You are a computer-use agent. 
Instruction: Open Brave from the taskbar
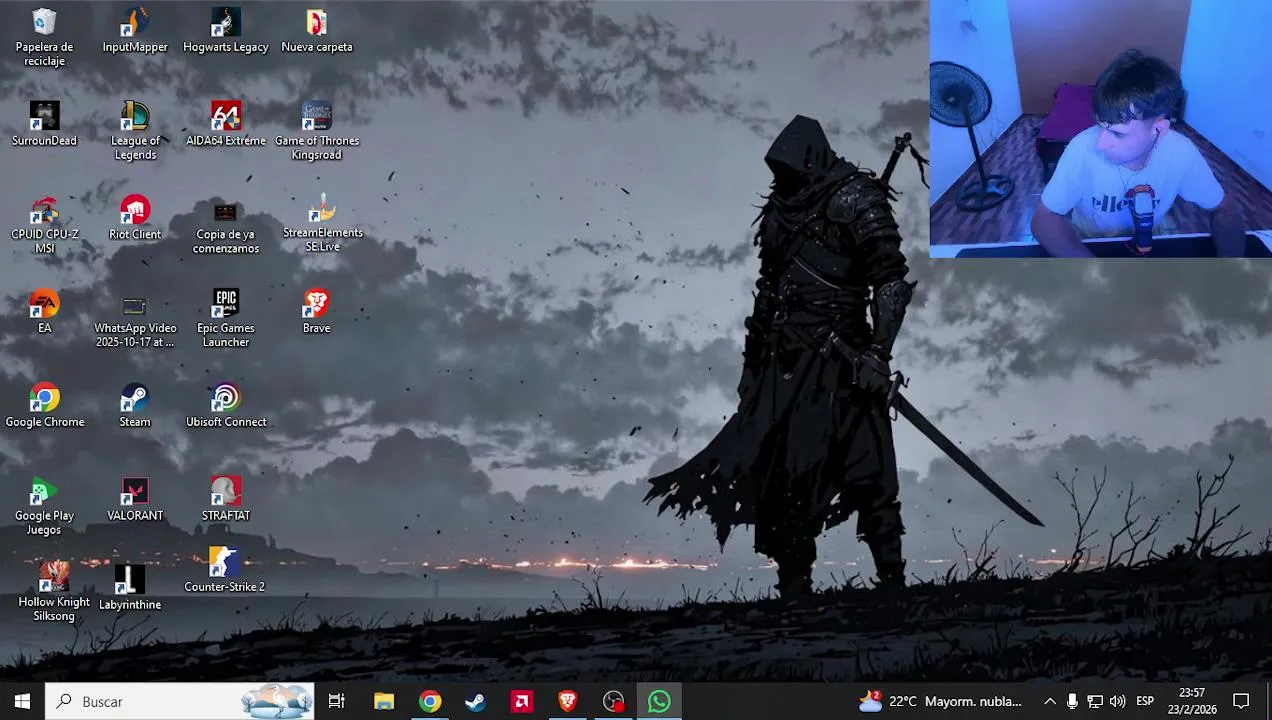tap(568, 701)
